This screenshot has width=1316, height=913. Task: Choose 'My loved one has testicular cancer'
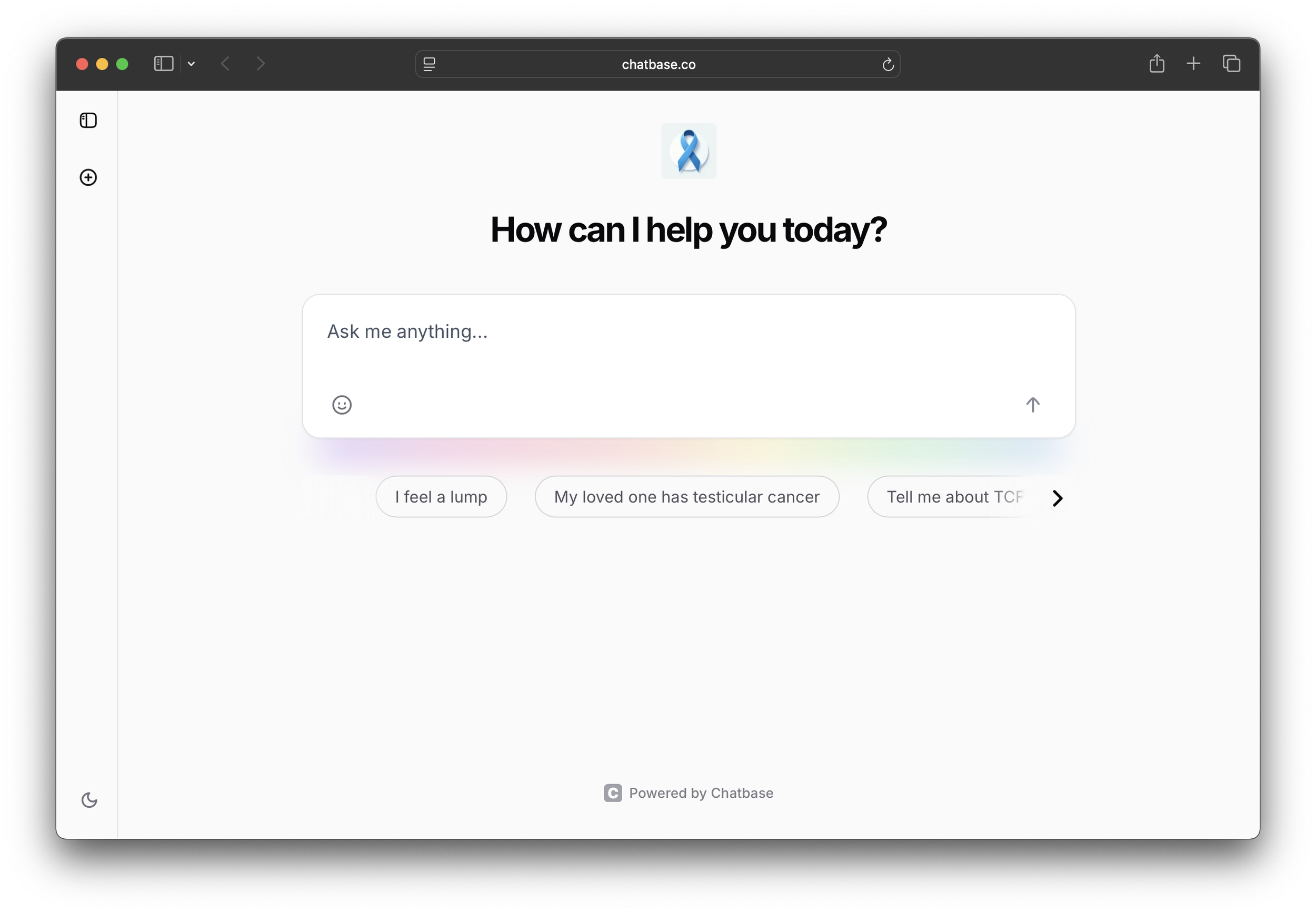point(686,497)
